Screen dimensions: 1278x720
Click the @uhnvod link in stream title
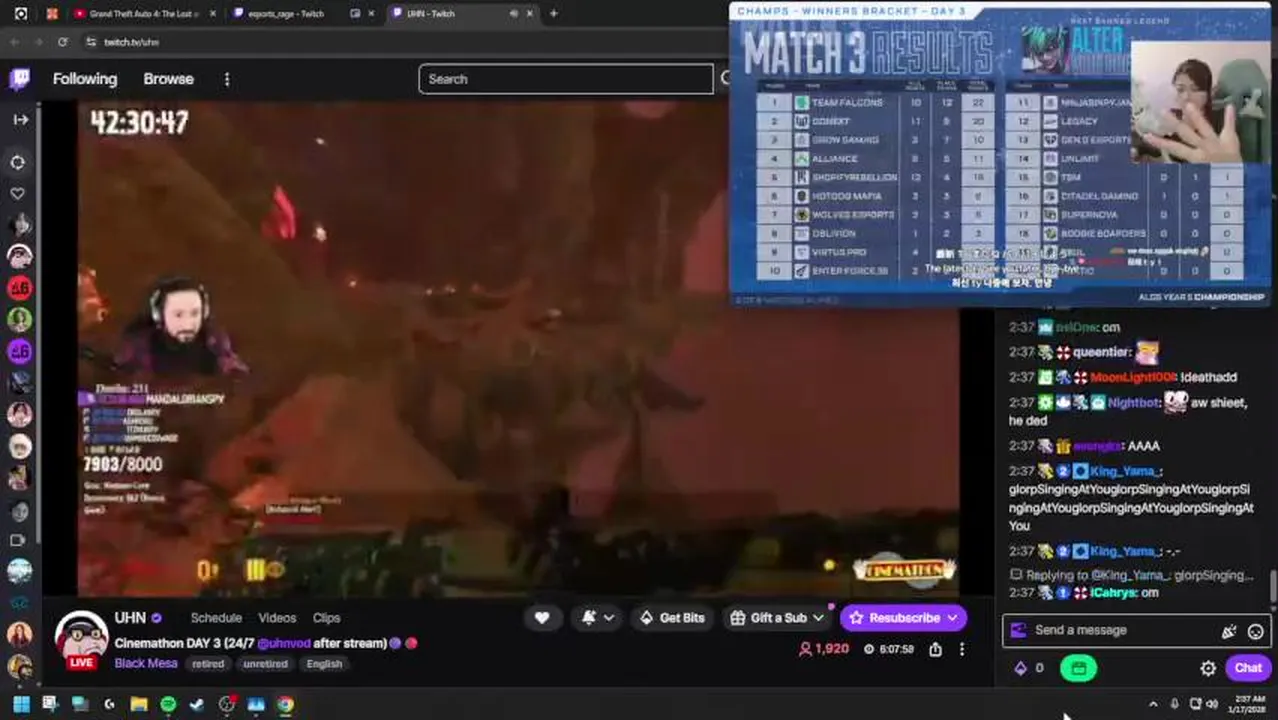[283, 643]
